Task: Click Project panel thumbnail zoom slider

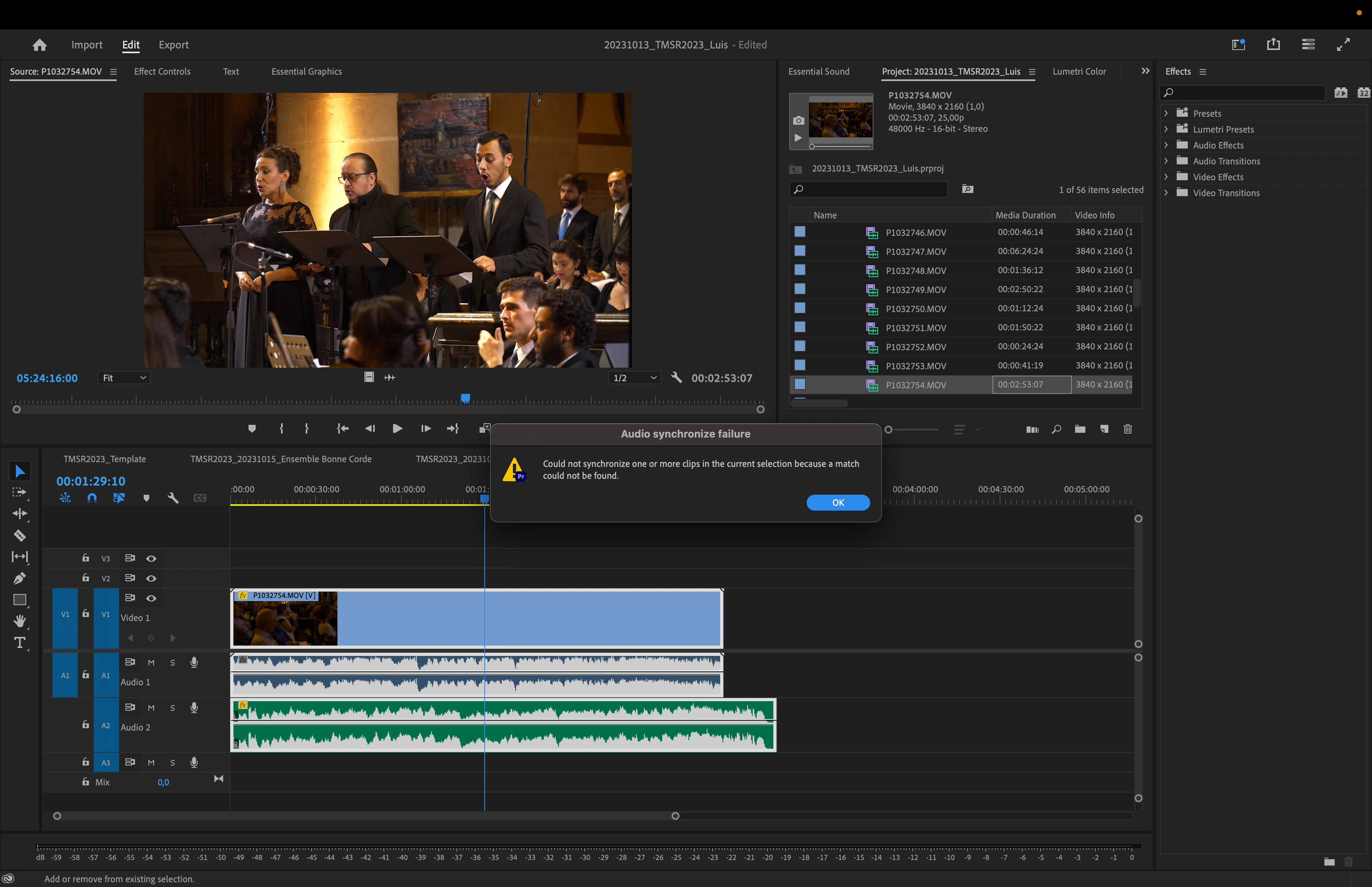Action: [888, 430]
